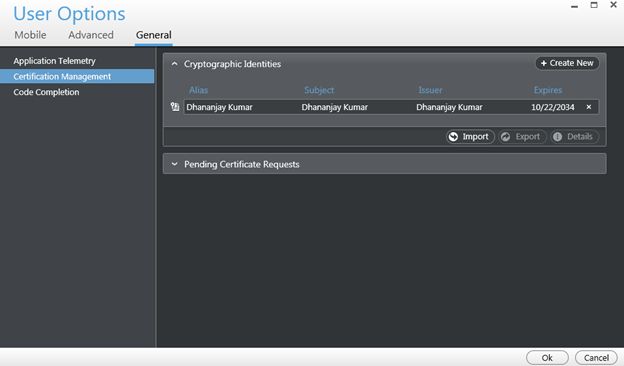Screen dimensions: 624x366
Task: Open Code Completion settings
Action: pos(46,92)
